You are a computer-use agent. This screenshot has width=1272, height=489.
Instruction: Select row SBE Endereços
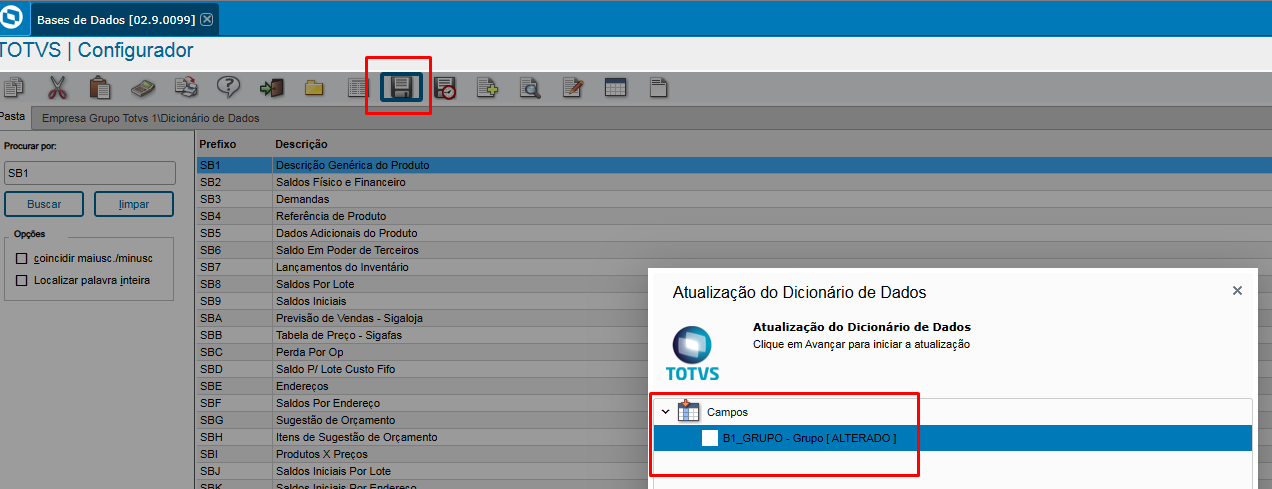point(421,386)
